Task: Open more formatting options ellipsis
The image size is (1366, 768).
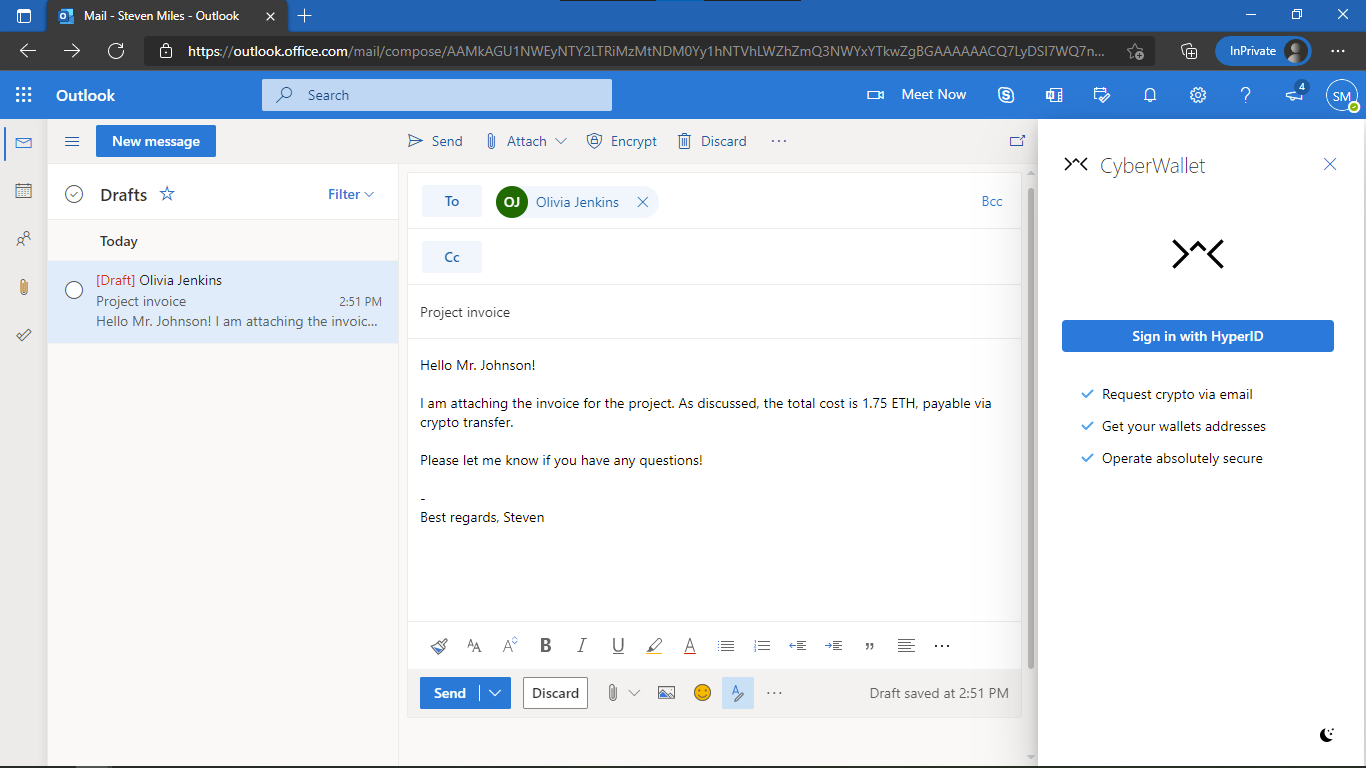Action: tap(942, 646)
